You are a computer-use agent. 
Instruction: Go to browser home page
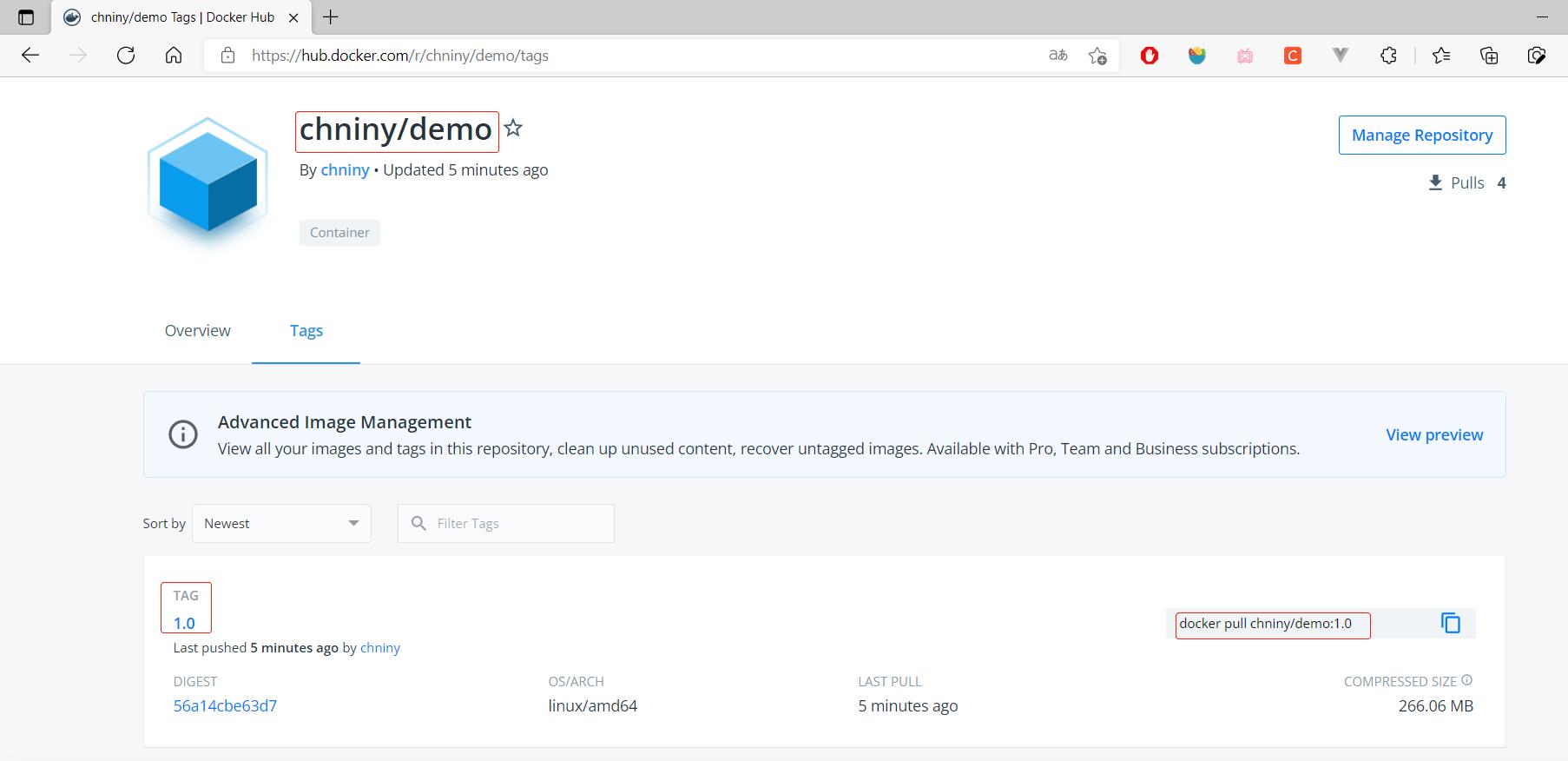coord(174,56)
